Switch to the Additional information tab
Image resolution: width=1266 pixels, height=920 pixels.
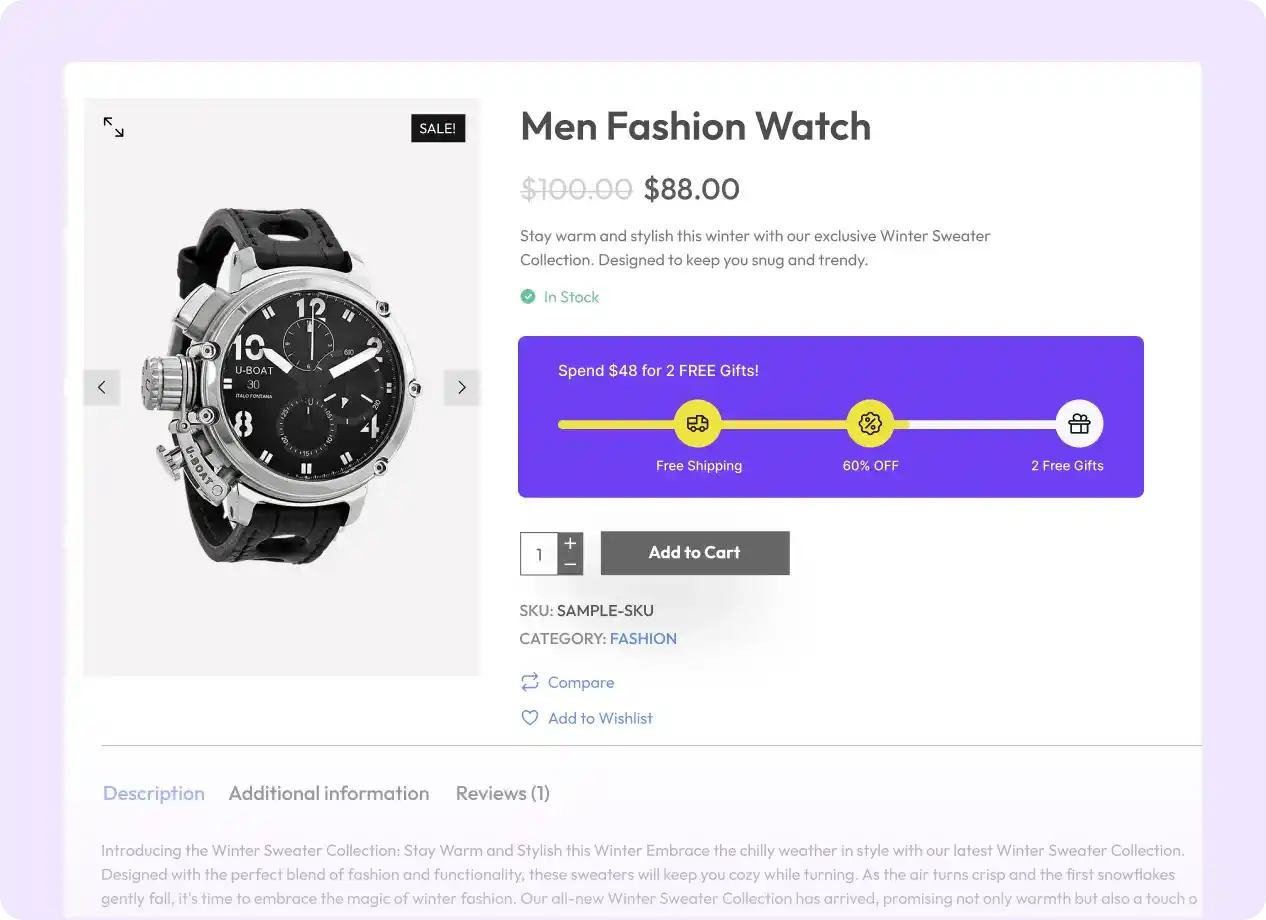coord(329,792)
